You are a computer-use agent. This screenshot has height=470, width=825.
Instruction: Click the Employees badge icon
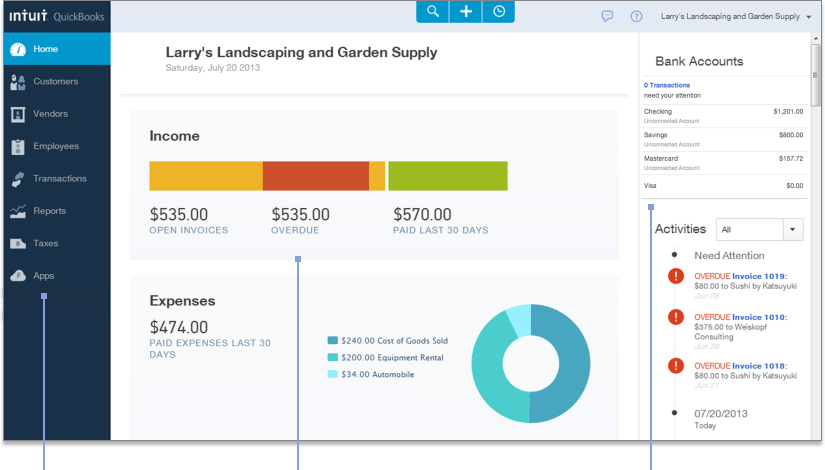click(18, 147)
